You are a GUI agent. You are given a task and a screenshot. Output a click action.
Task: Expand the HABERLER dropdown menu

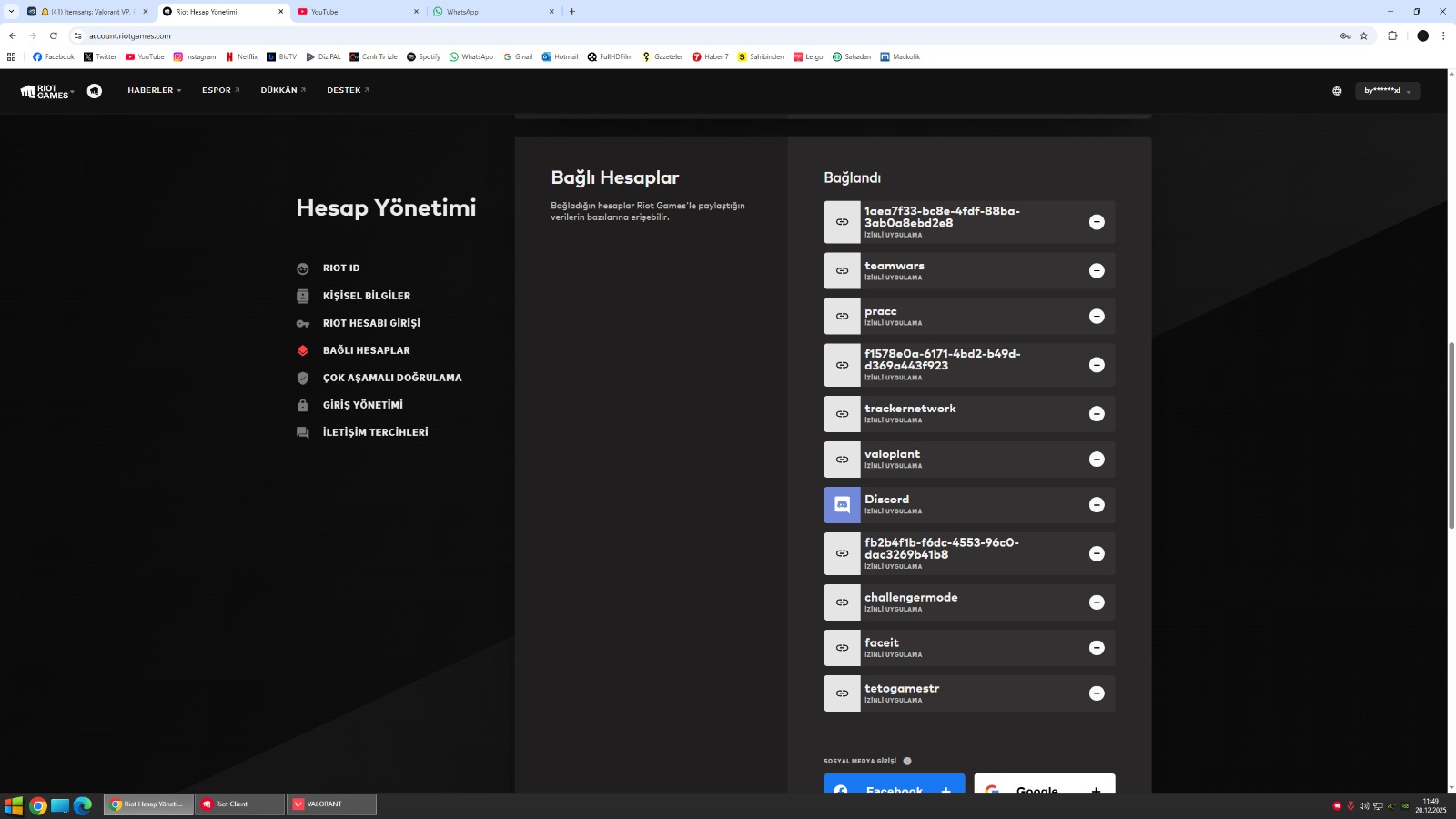tap(155, 90)
